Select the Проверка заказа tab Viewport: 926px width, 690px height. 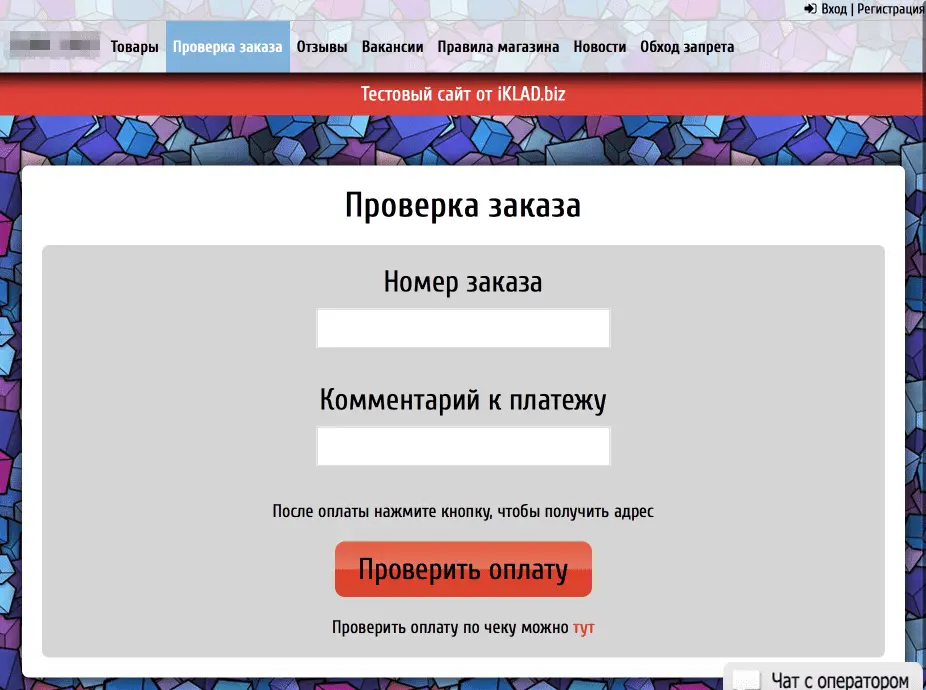tap(227, 47)
